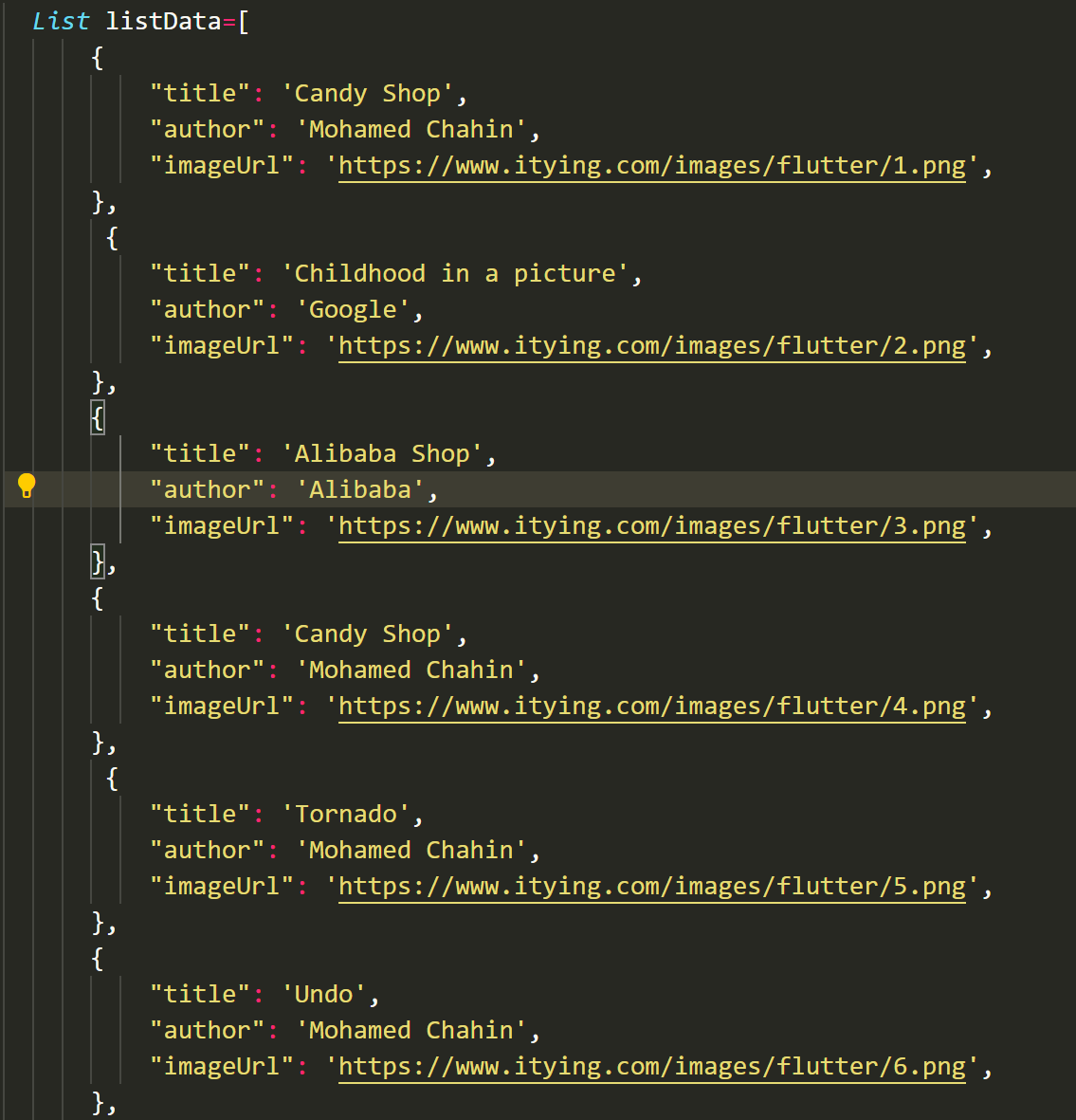The height and width of the screenshot is (1120, 1076).
Task: Click the 'Google' author value
Action: point(353,310)
